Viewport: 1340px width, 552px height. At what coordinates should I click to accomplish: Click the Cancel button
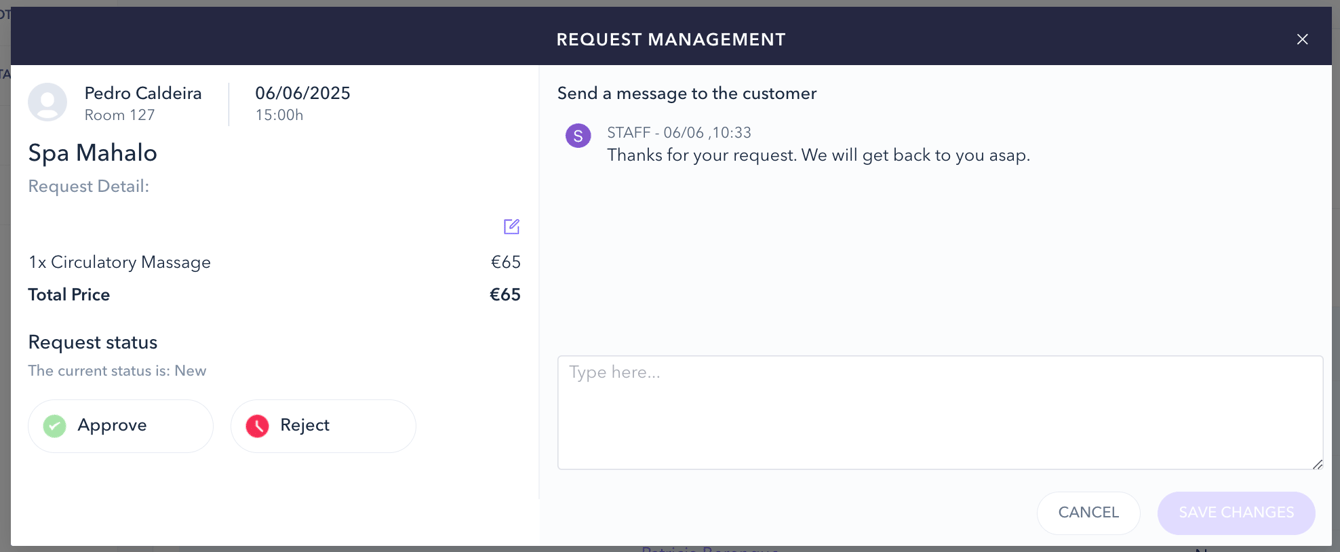[x=1088, y=513]
